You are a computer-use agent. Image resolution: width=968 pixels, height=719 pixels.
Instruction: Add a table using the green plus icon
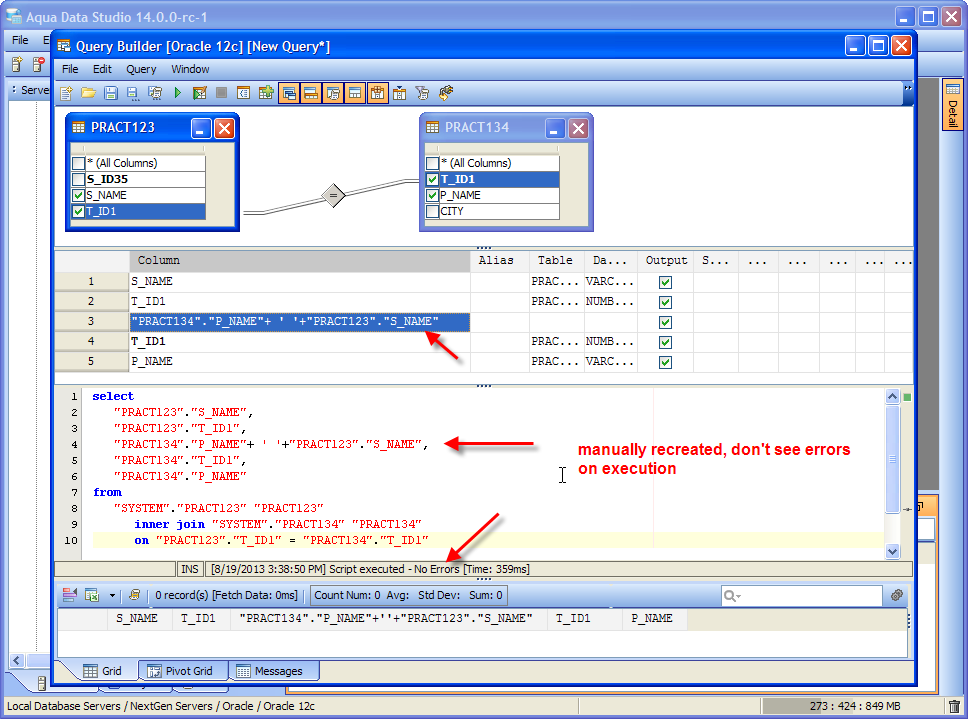(x=266, y=93)
